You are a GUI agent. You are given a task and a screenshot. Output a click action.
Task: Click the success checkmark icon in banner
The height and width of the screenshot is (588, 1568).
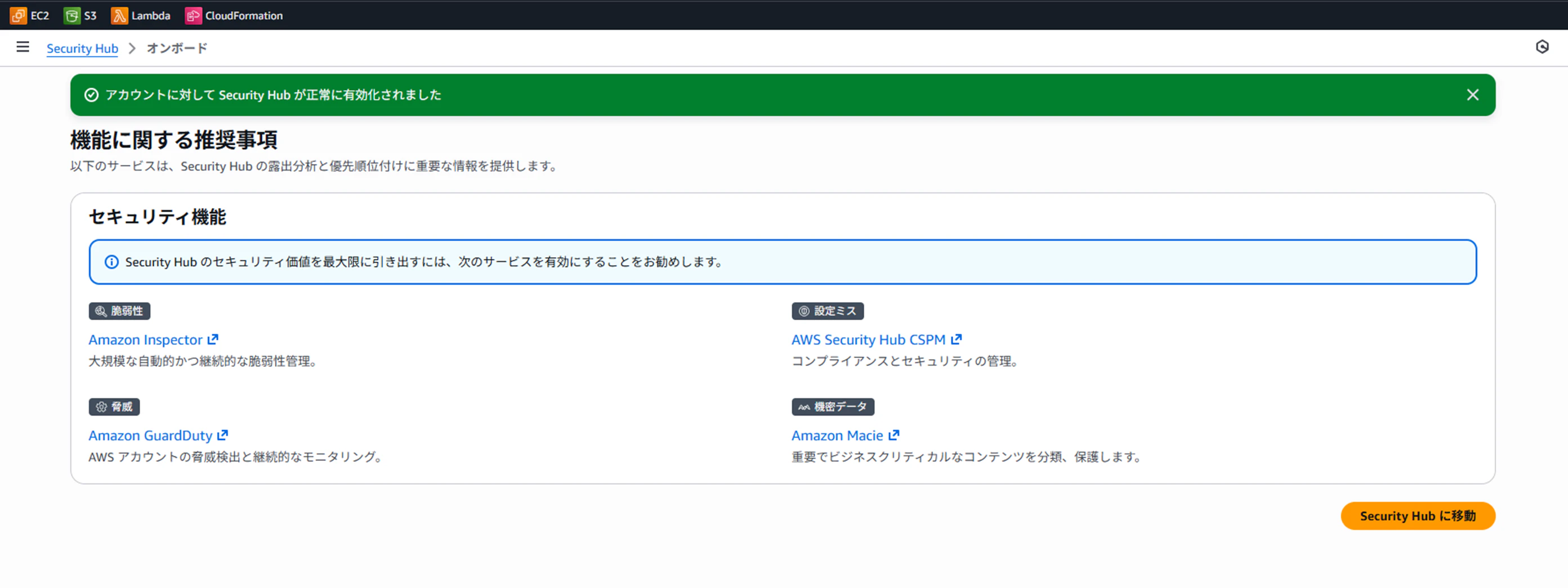click(x=91, y=95)
